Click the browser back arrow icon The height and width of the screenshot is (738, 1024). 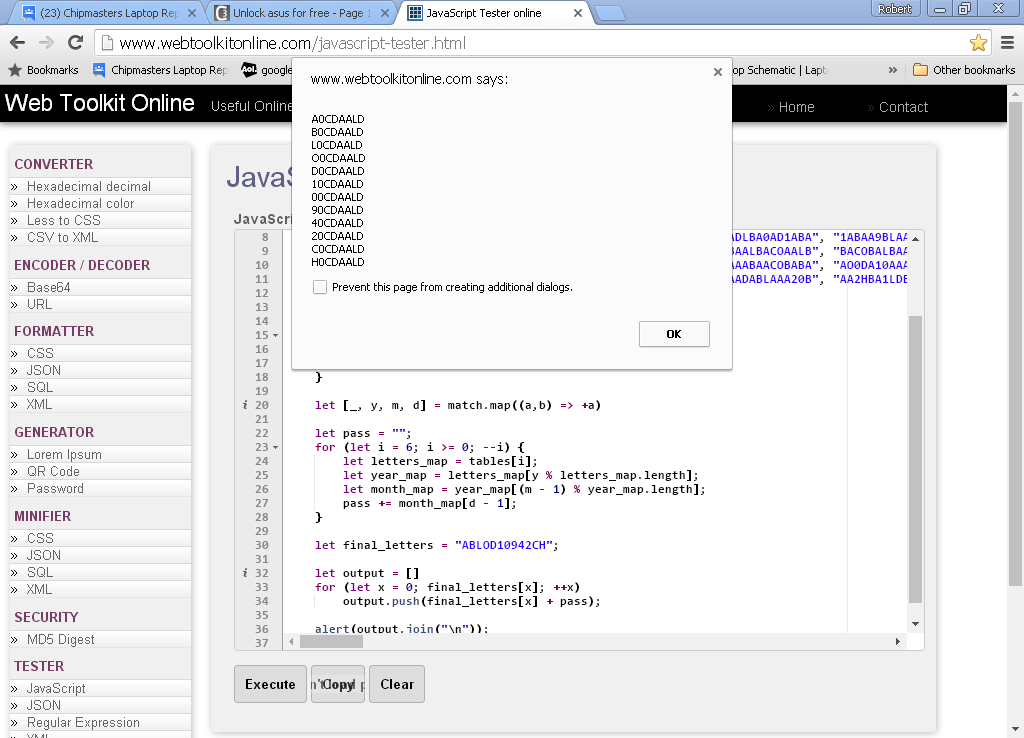17,43
